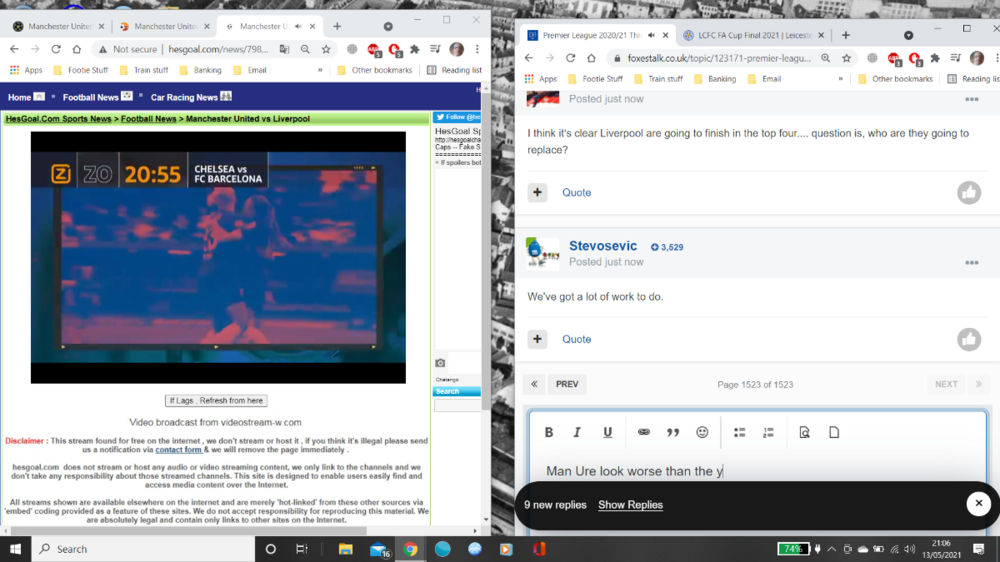Click the hesgoal horizontal scrollbar
Screen dimensions: 1000x562
[x=188, y=531]
